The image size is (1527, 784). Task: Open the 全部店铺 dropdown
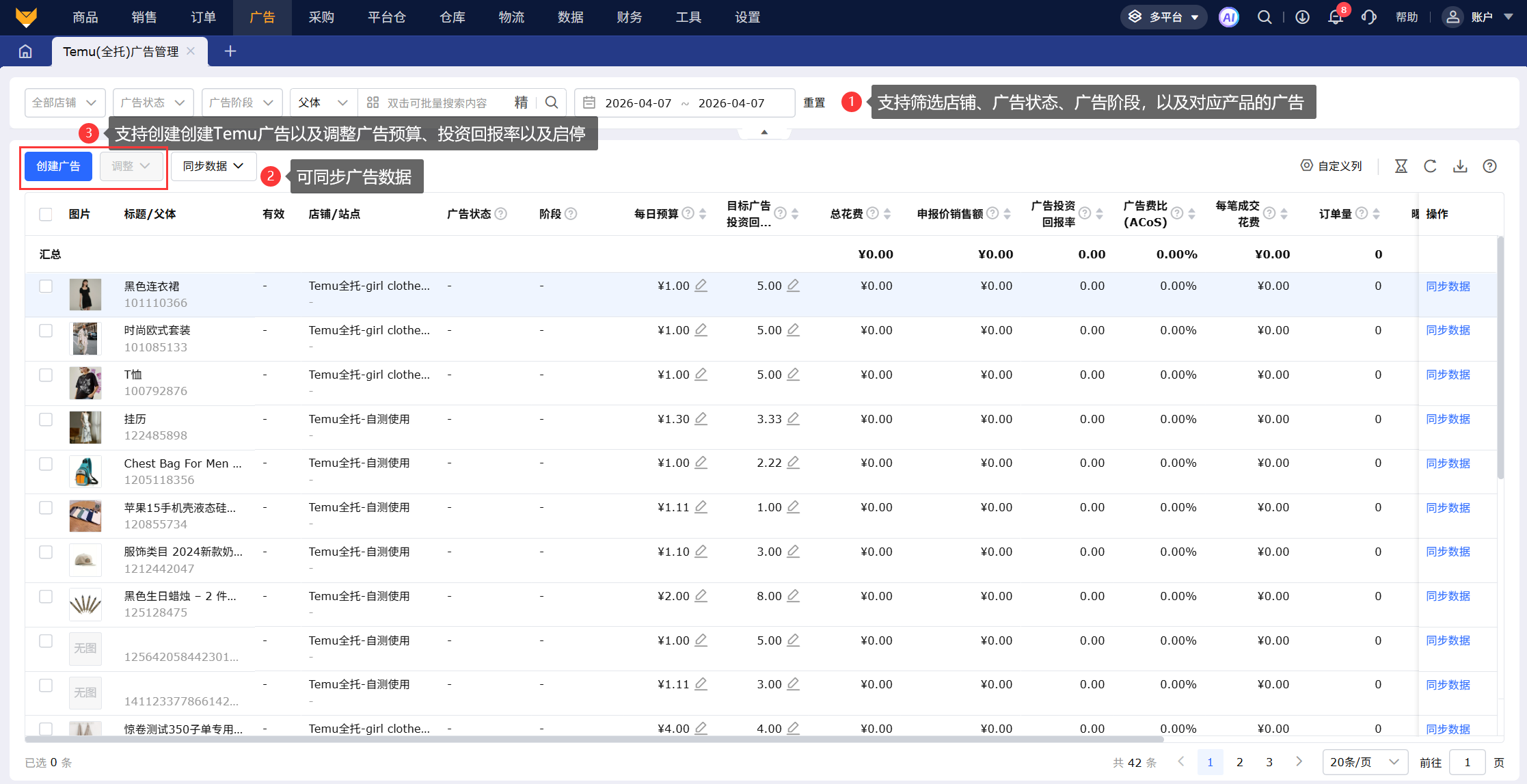tap(65, 103)
